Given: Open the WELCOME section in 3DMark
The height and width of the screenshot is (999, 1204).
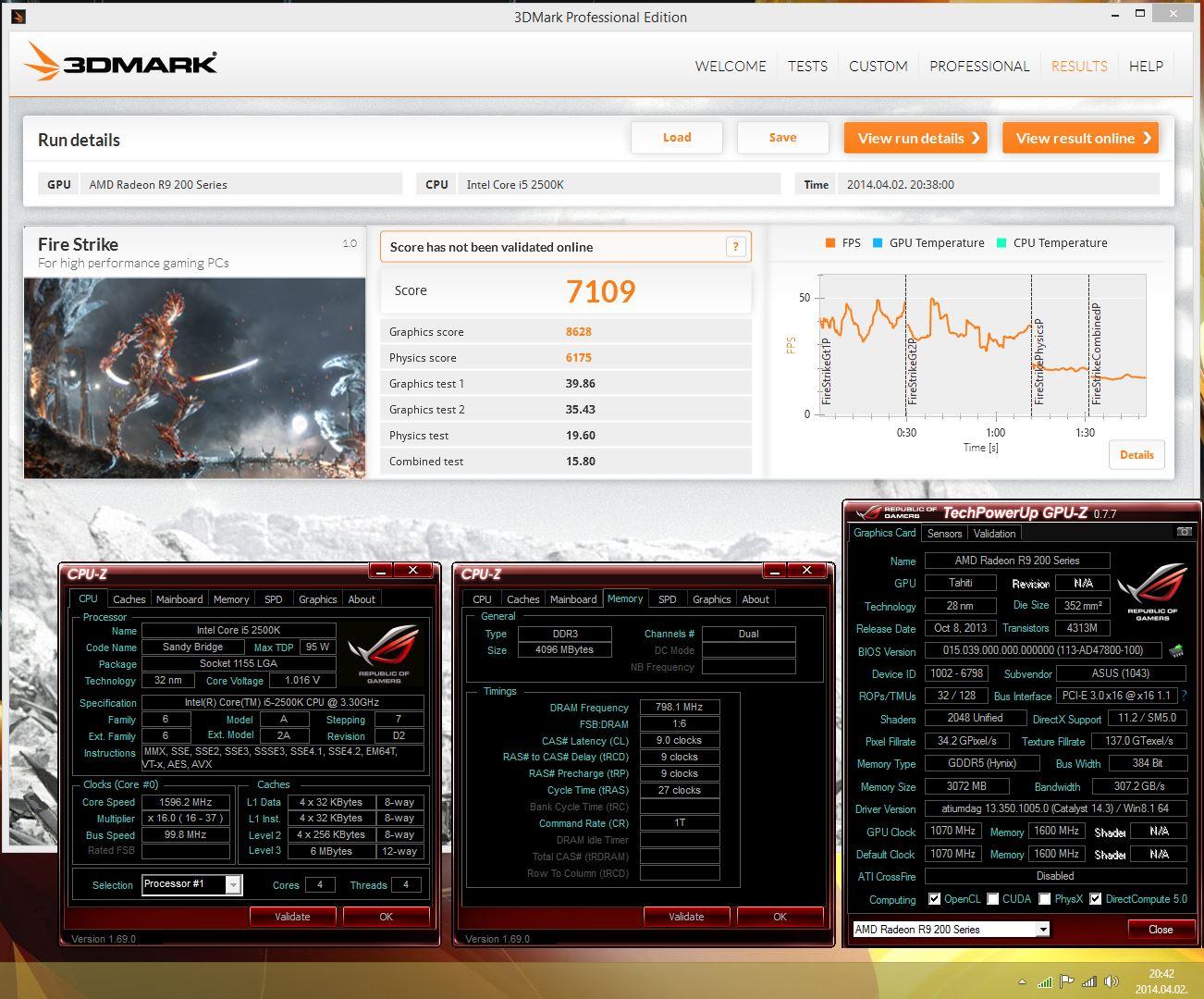Looking at the screenshot, I should pos(731,66).
